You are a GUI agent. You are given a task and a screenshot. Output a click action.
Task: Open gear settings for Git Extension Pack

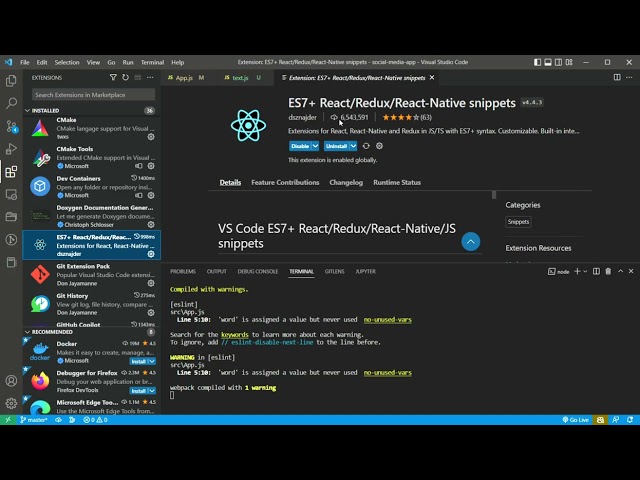point(151,283)
